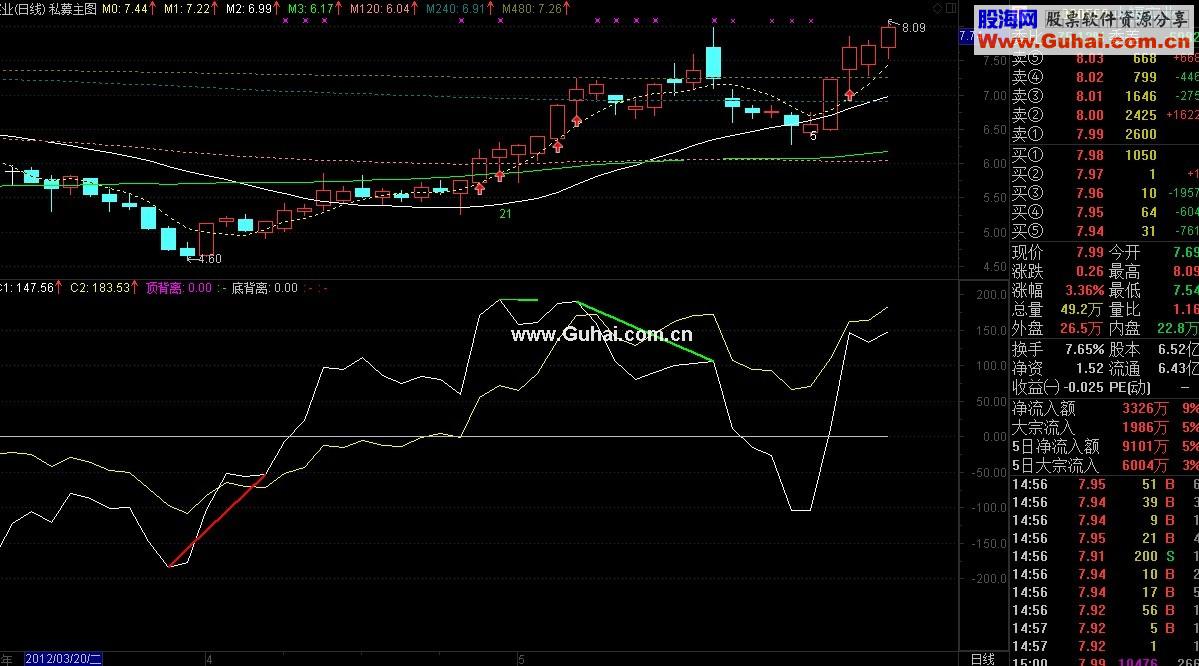The image size is (1199, 666).
Task: Click the 最高 label in quote panel
Action: [x=1124, y=271]
